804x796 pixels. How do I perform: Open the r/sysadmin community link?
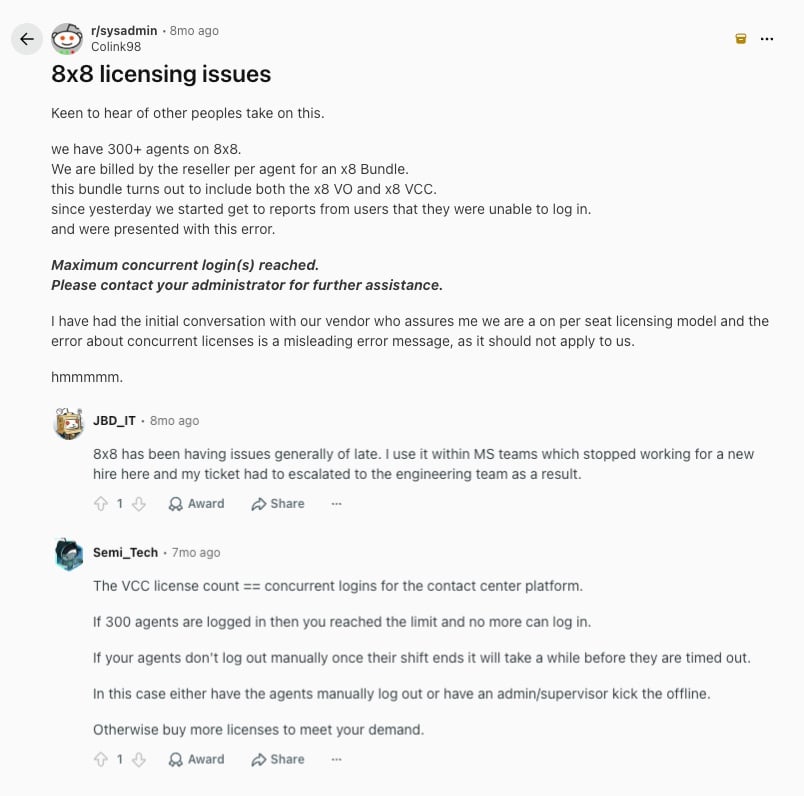pyautogui.click(x=124, y=31)
